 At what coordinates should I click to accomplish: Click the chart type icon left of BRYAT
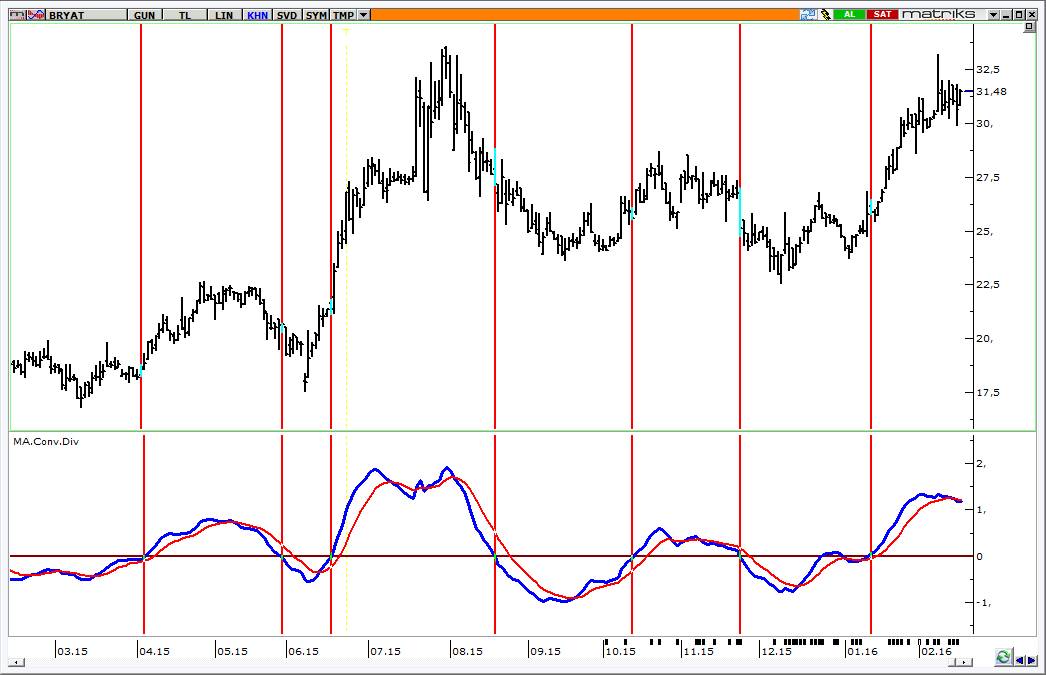coord(17,15)
